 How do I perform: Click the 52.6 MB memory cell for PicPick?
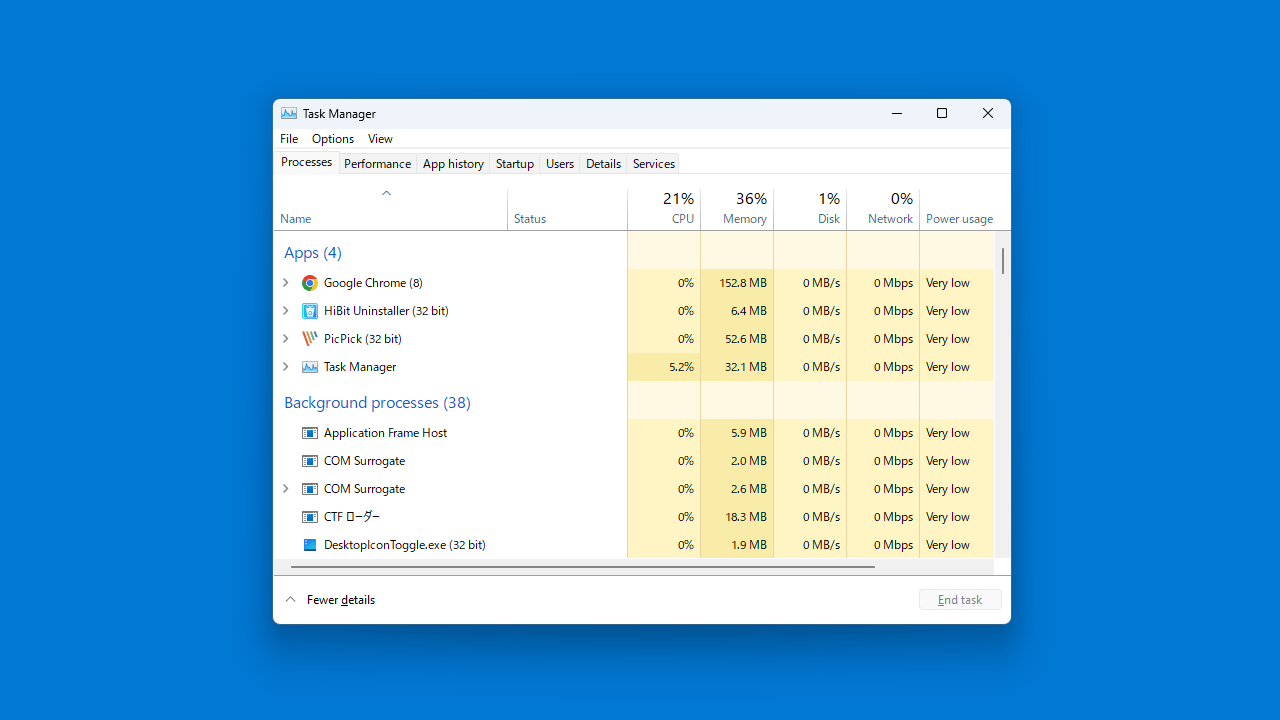point(737,339)
